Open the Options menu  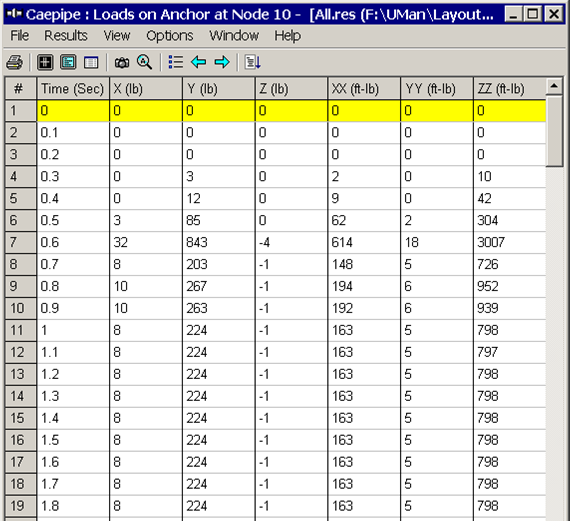click(170, 36)
